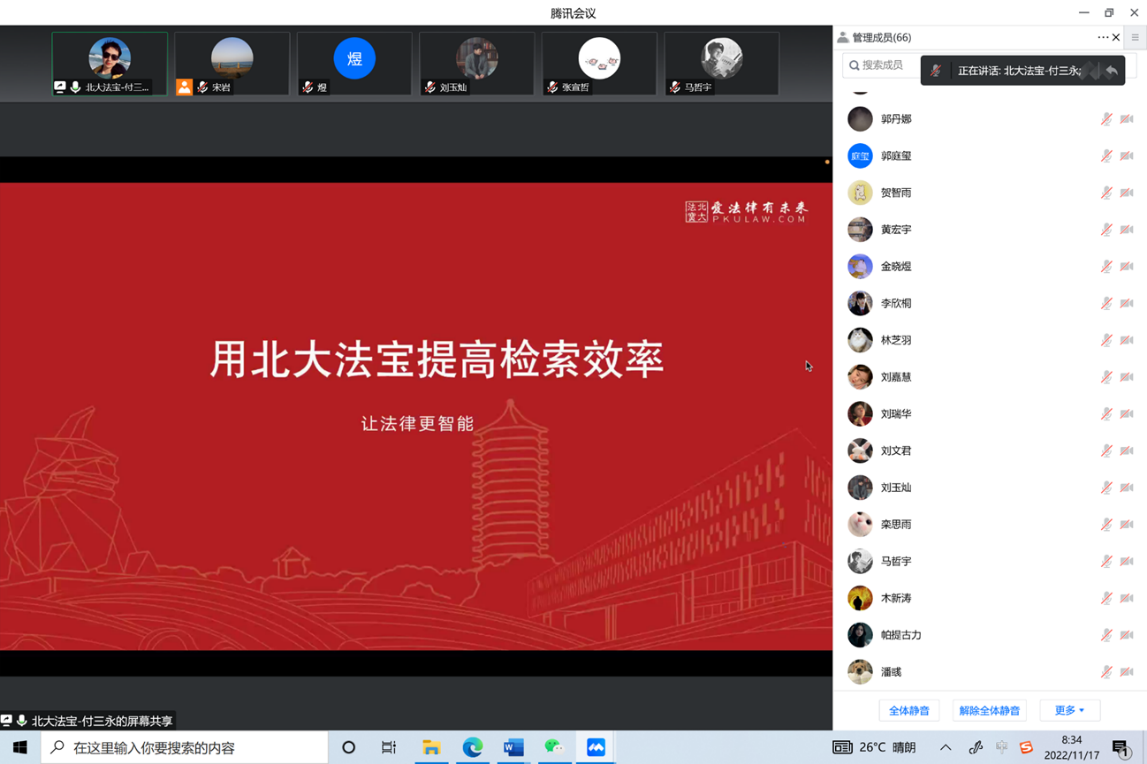Open the sidebar menu icon beside member panel
Image resolution: width=1147 pixels, height=764 pixels.
pos(1135,37)
